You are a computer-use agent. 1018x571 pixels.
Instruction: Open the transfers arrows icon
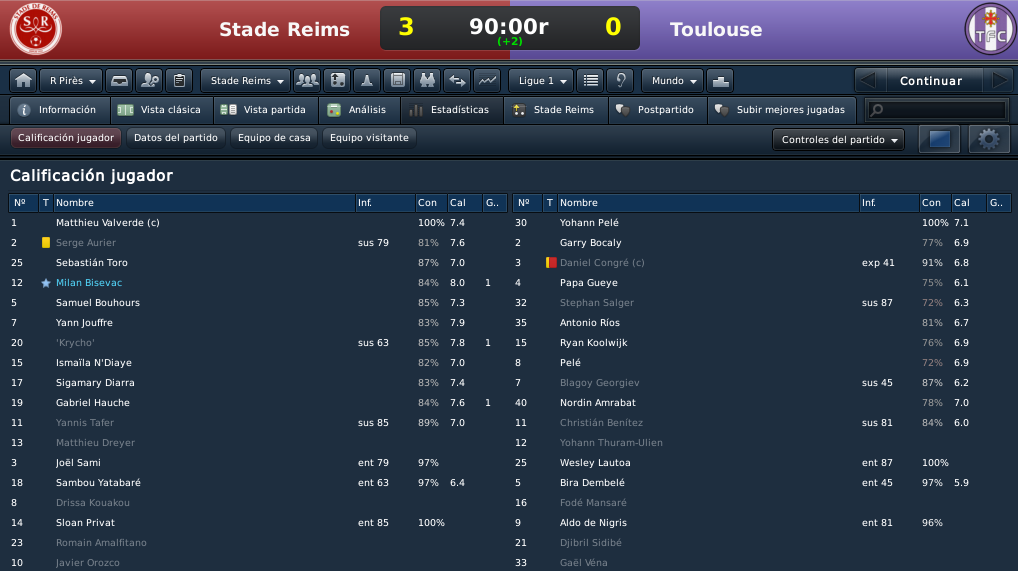click(x=457, y=81)
